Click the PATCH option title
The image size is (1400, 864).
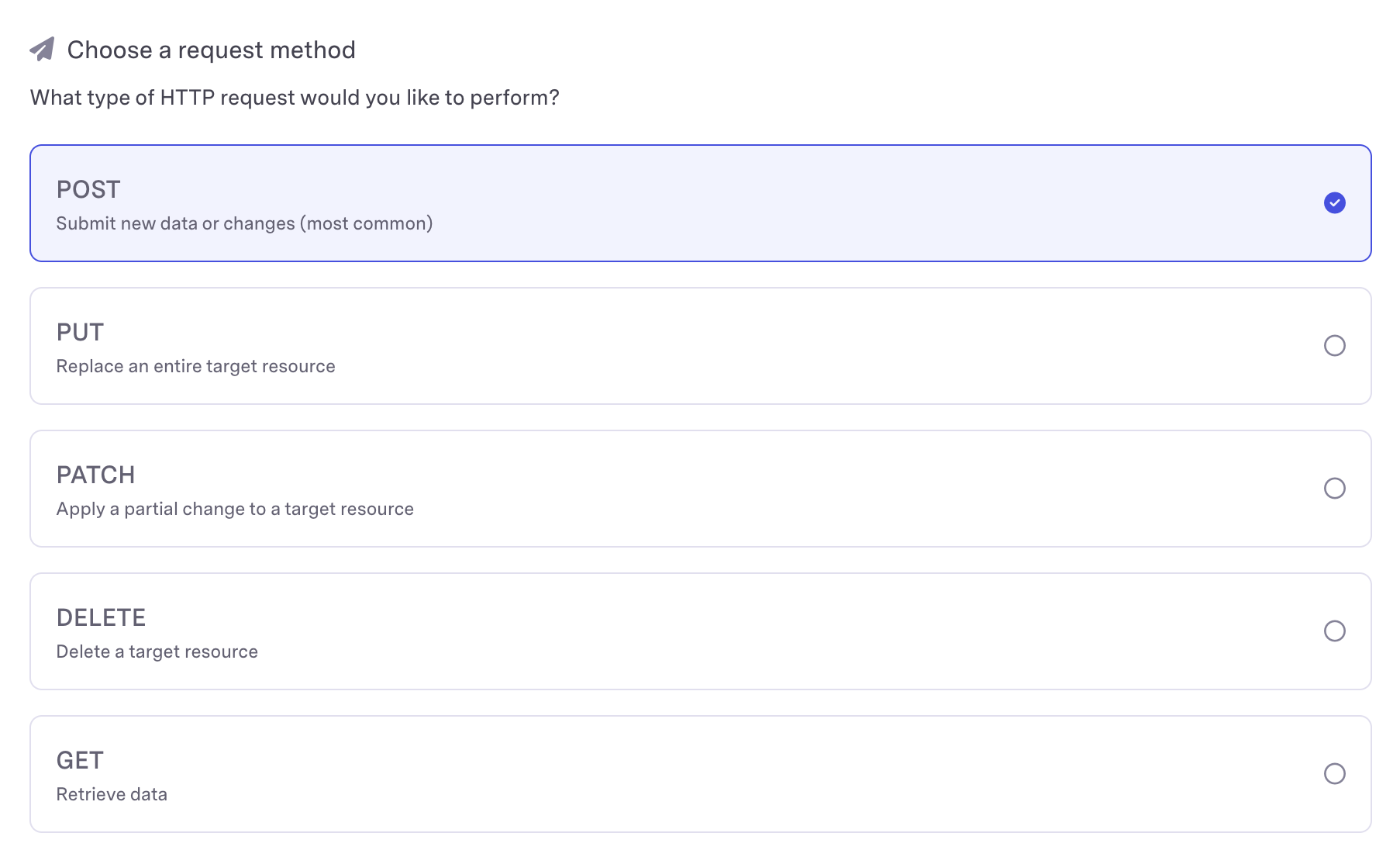(x=95, y=475)
